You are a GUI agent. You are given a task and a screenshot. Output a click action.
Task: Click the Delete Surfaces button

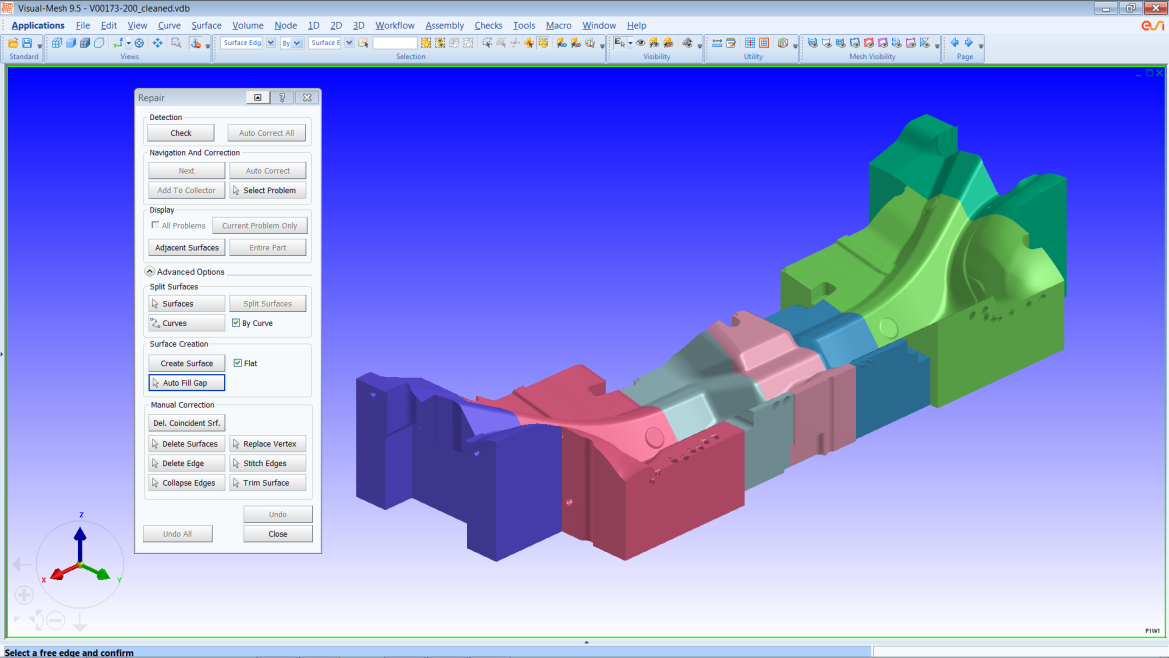coord(186,443)
